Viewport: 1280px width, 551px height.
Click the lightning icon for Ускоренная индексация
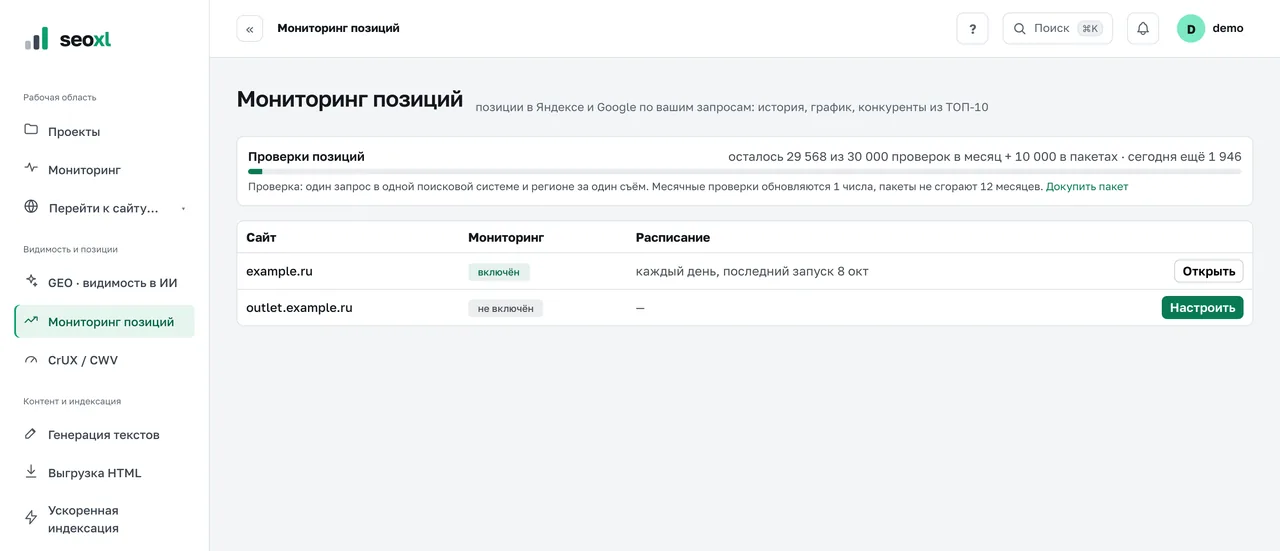coord(31,518)
